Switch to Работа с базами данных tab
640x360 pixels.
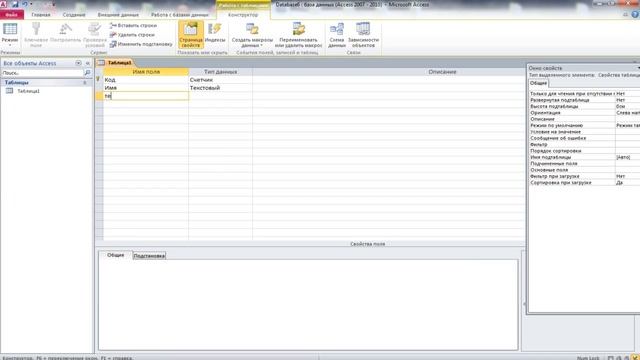coord(180,15)
